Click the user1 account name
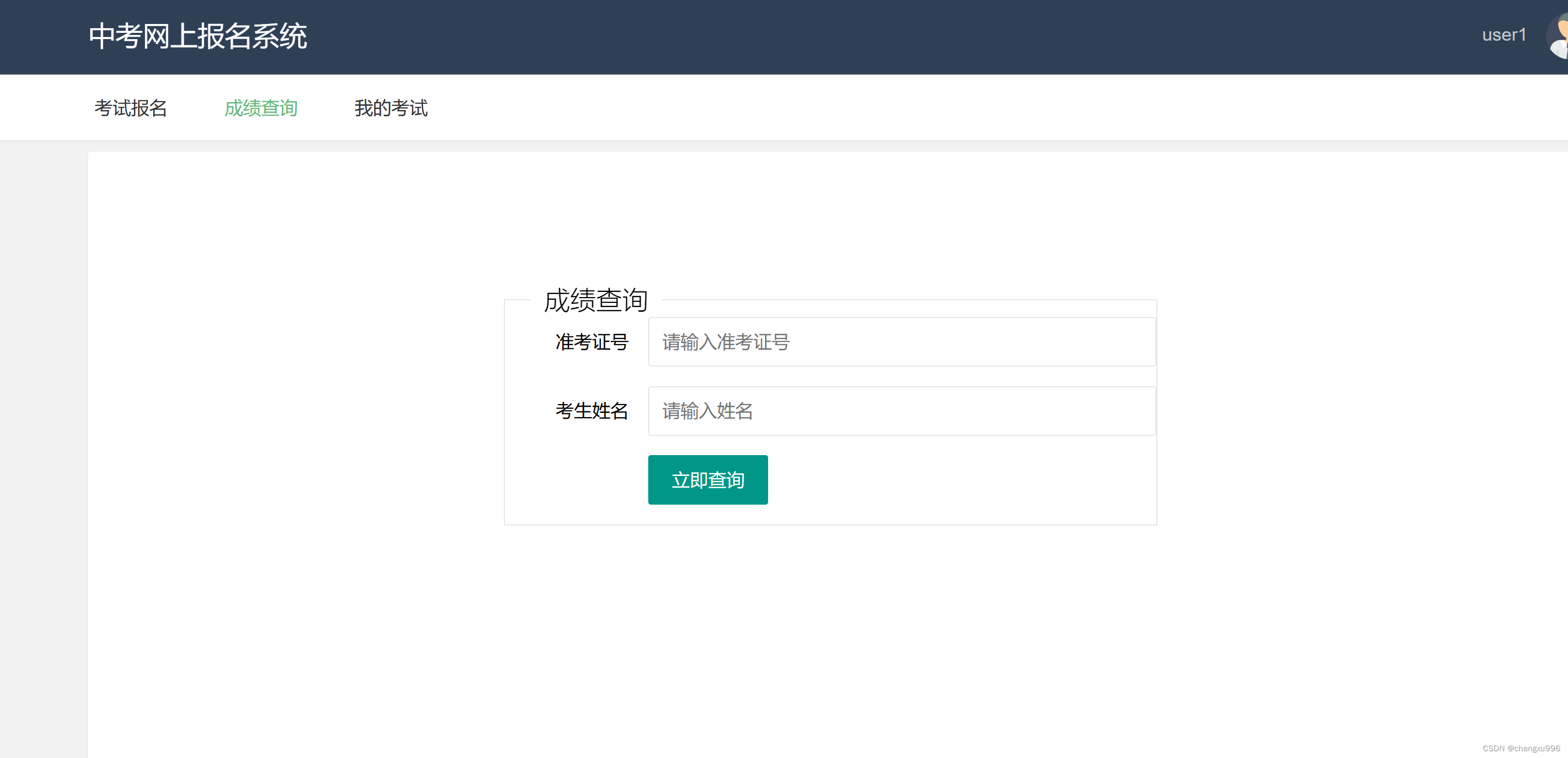This screenshot has height=758, width=1568. (1503, 35)
